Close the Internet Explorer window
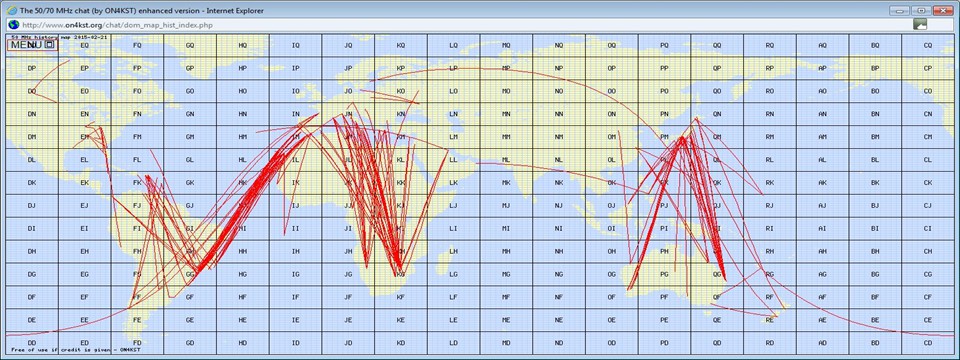960x360 pixels. tap(942, 10)
